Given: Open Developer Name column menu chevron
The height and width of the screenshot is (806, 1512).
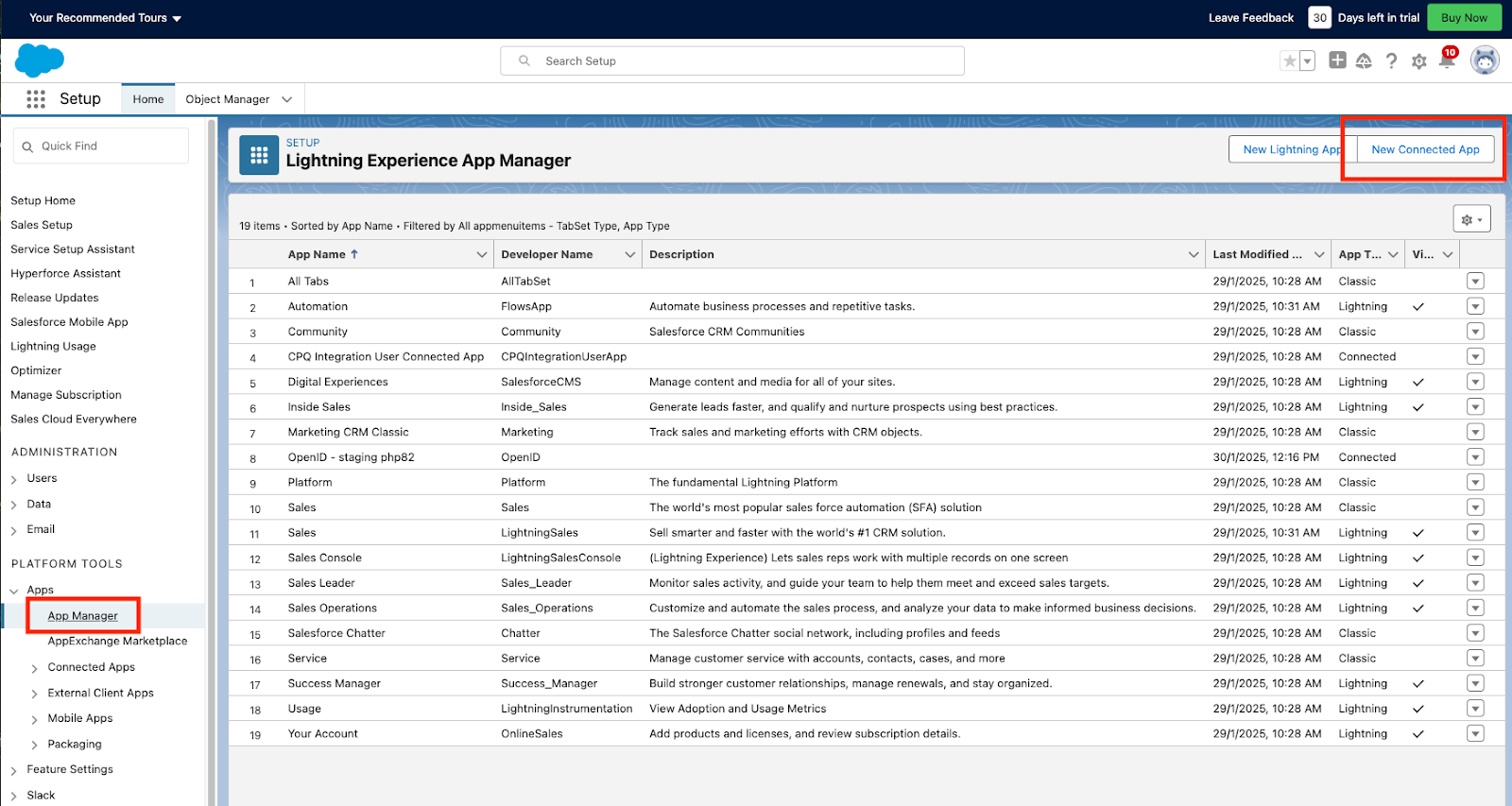Looking at the screenshot, I should 629,254.
